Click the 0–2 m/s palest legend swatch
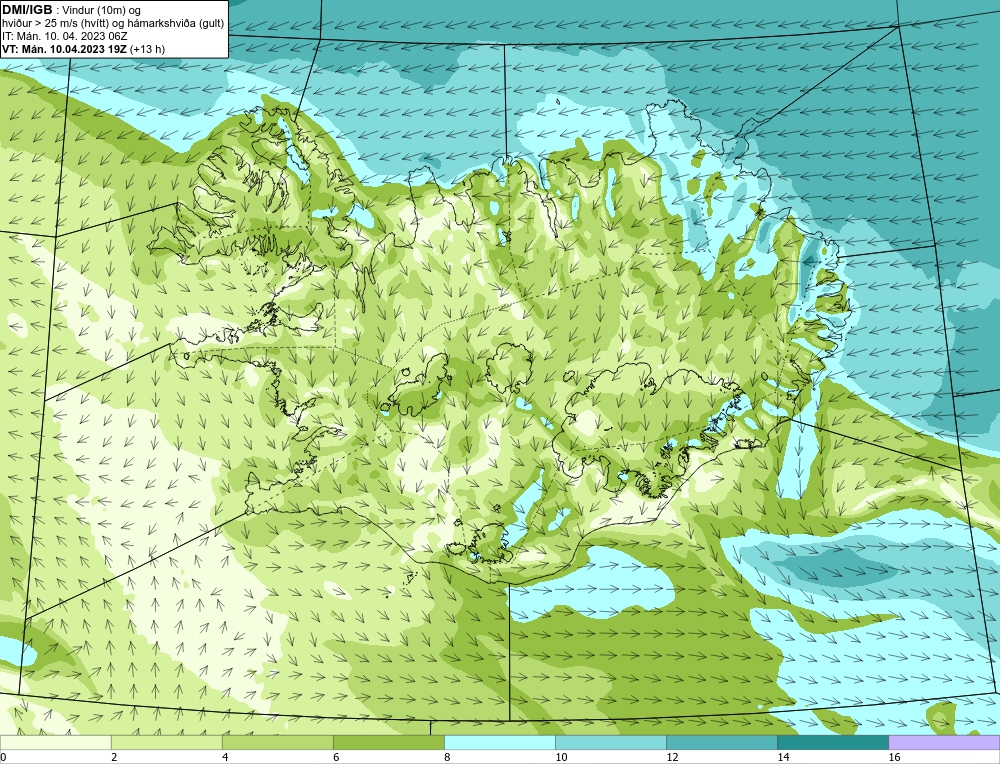 [55, 742]
